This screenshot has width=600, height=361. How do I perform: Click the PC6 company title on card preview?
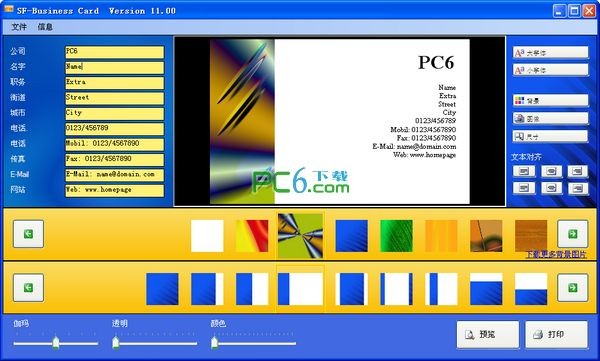tap(436, 62)
